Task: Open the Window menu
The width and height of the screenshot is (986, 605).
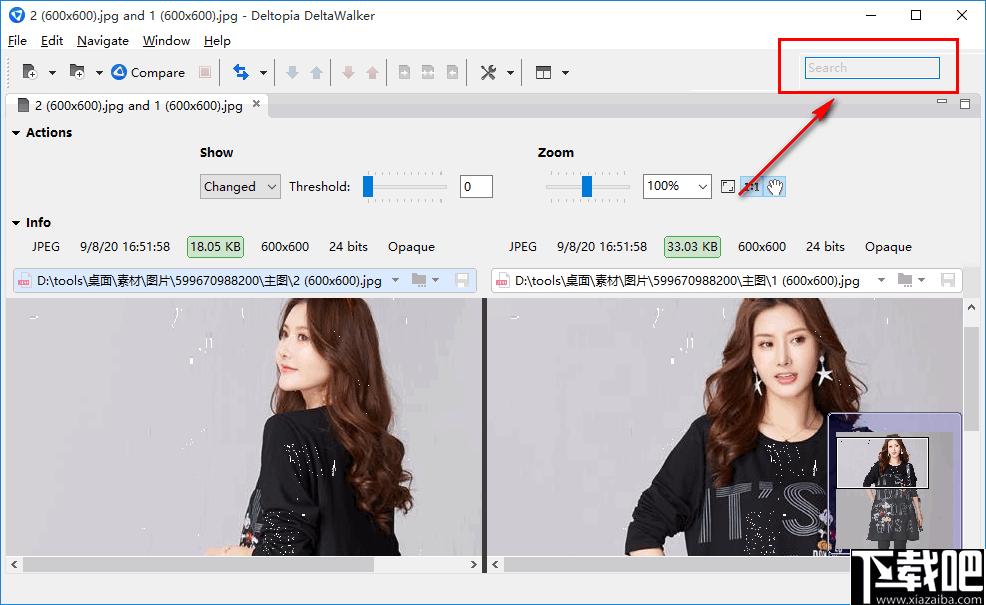Action: tap(166, 41)
